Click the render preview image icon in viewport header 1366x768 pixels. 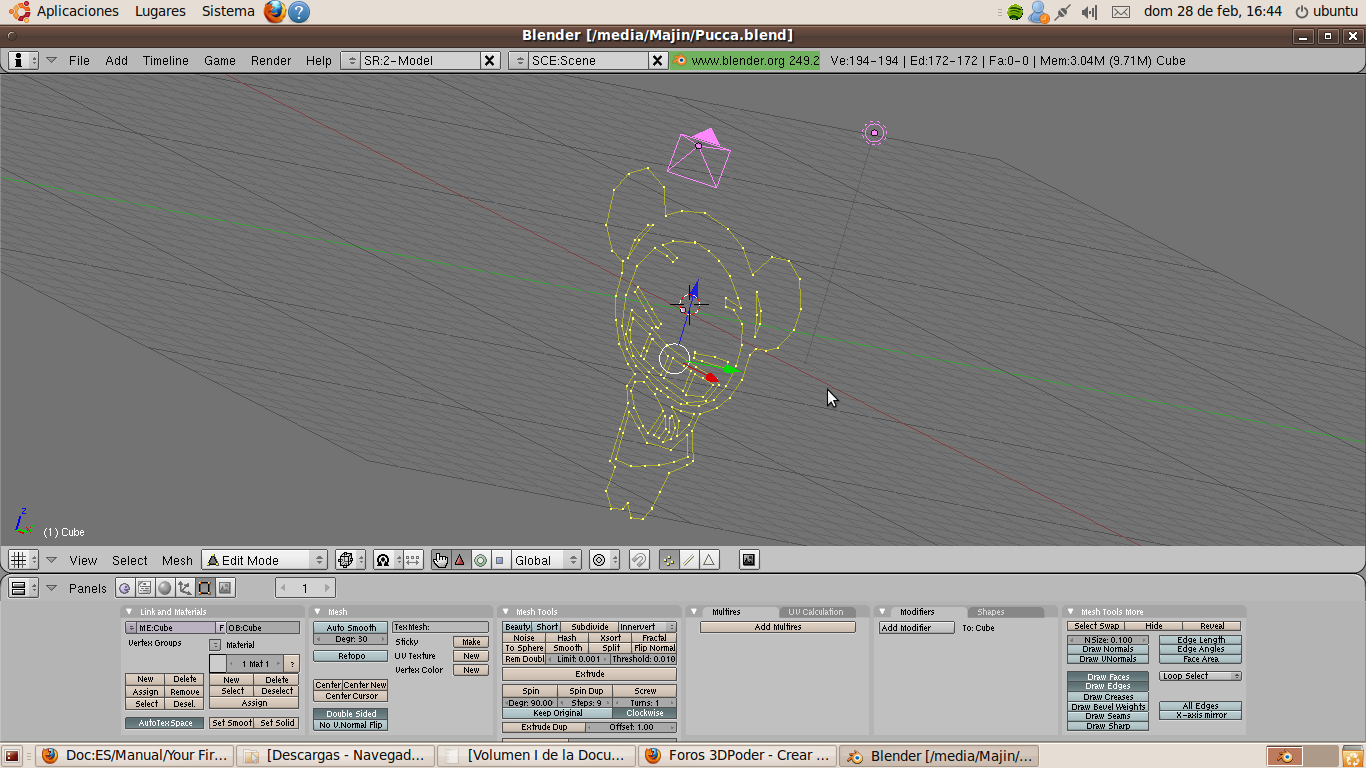749,560
